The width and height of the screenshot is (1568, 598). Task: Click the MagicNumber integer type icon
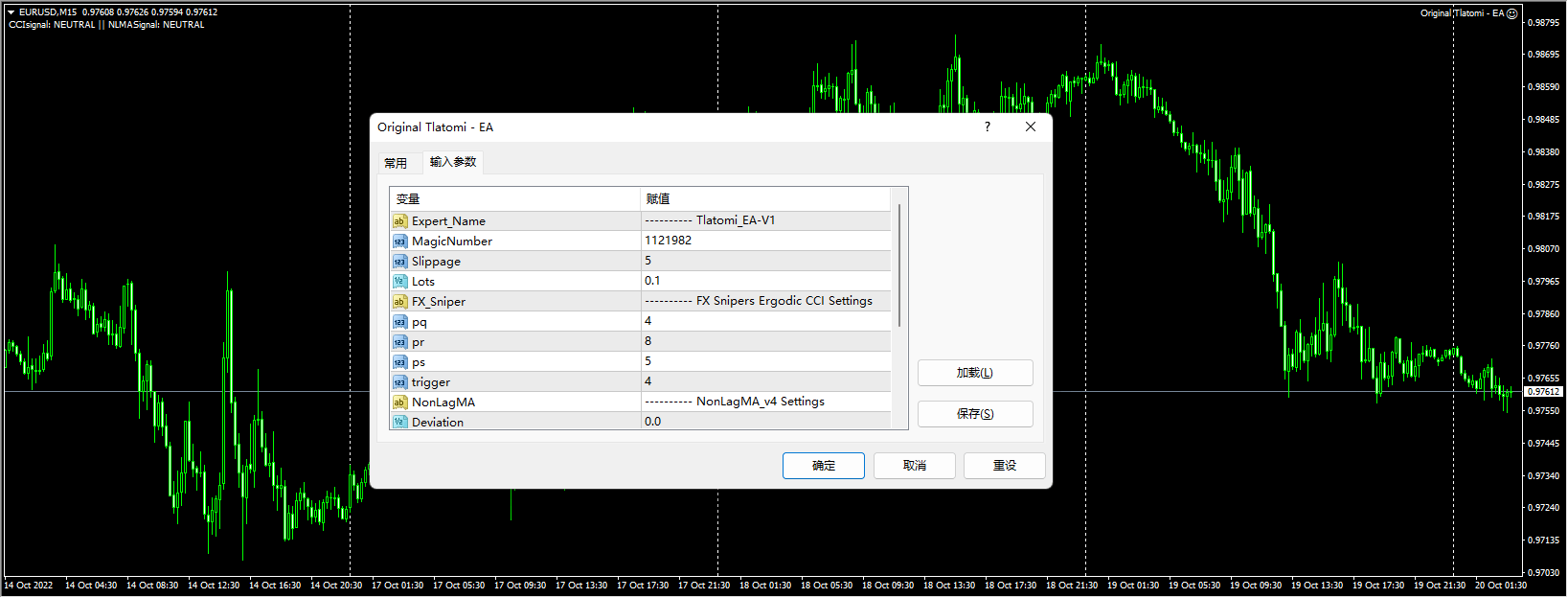(x=399, y=241)
